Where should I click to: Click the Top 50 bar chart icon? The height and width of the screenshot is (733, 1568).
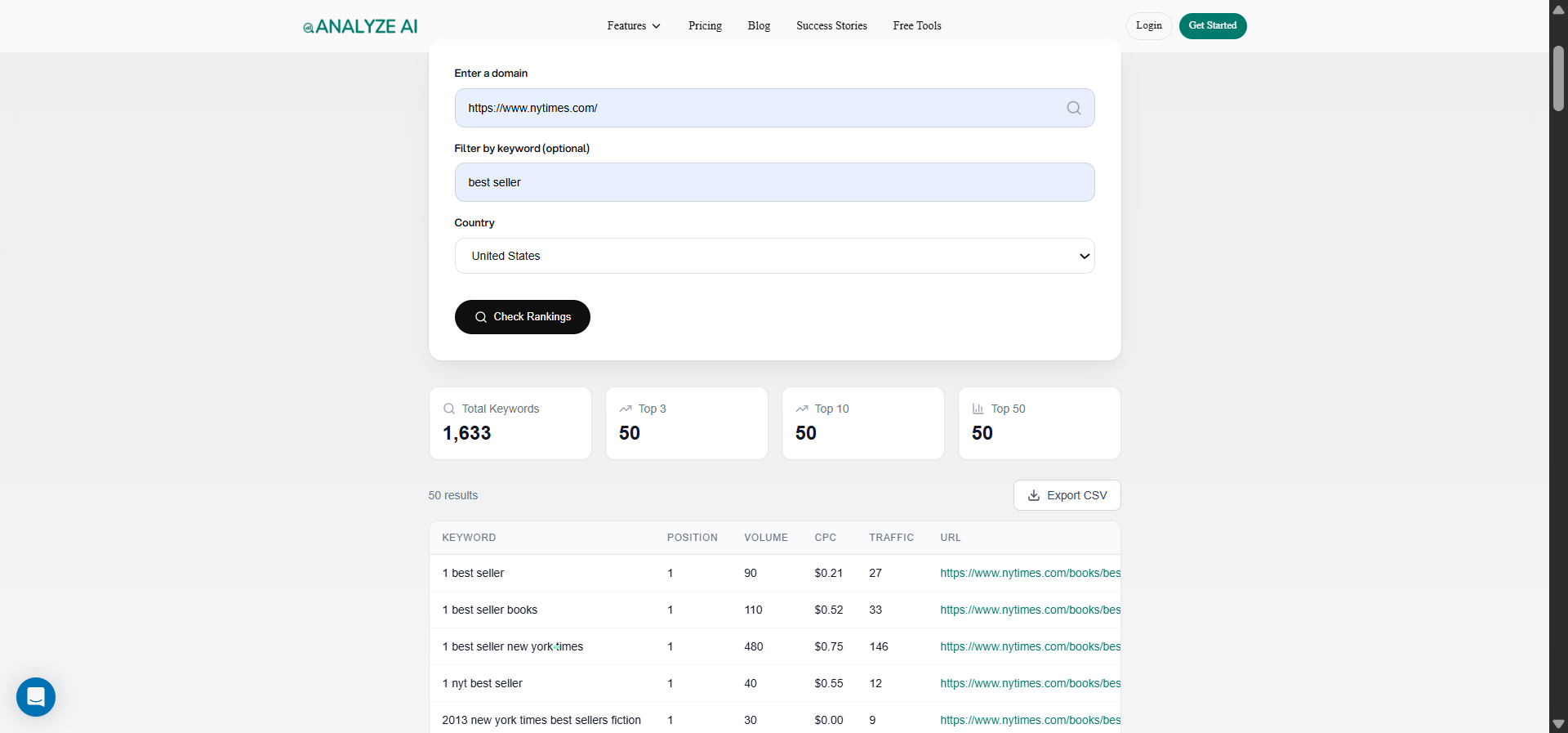pyautogui.click(x=978, y=409)
